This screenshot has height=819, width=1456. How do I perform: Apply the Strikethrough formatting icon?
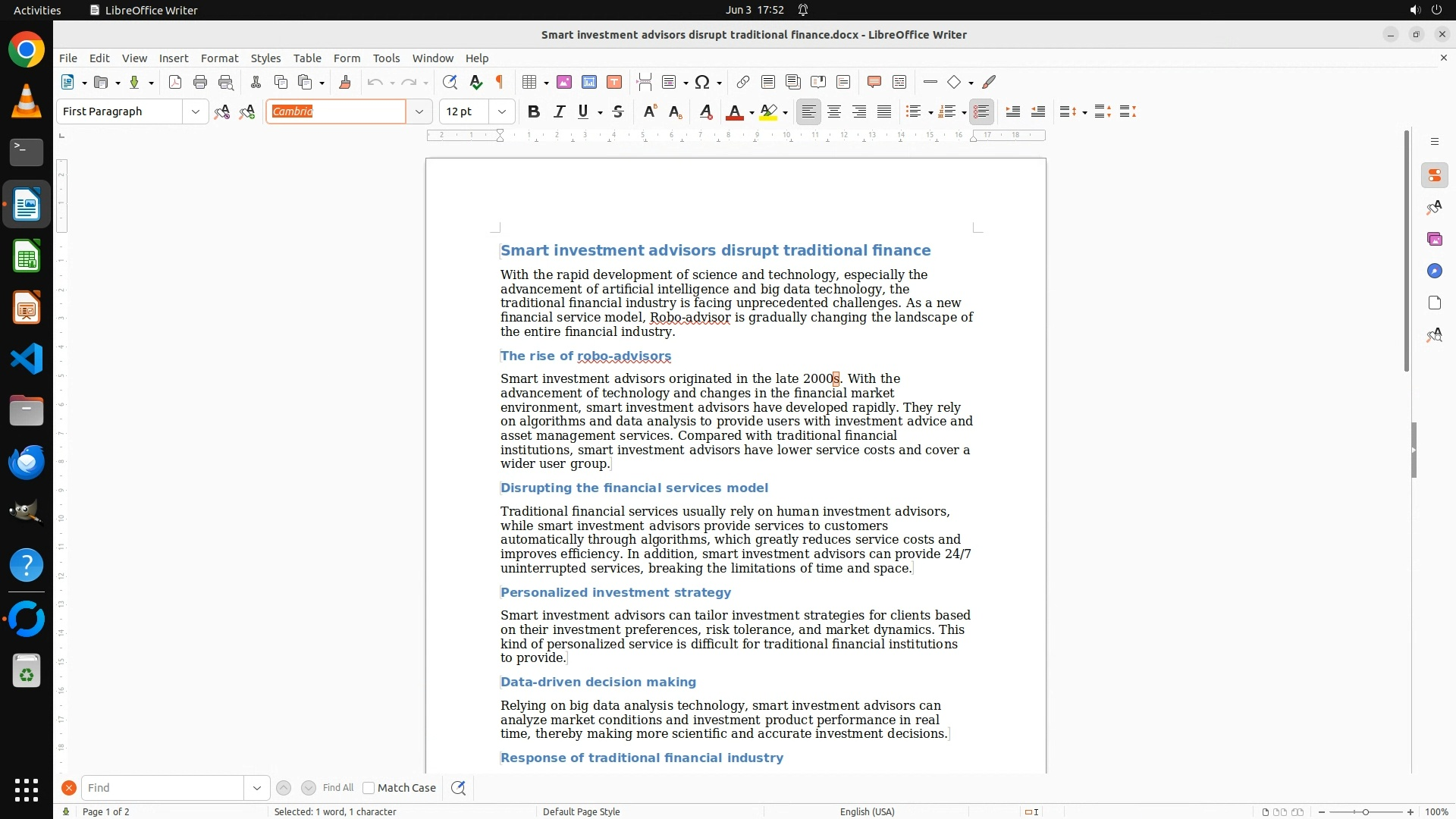pyautogui.click(x=618, y=112)
